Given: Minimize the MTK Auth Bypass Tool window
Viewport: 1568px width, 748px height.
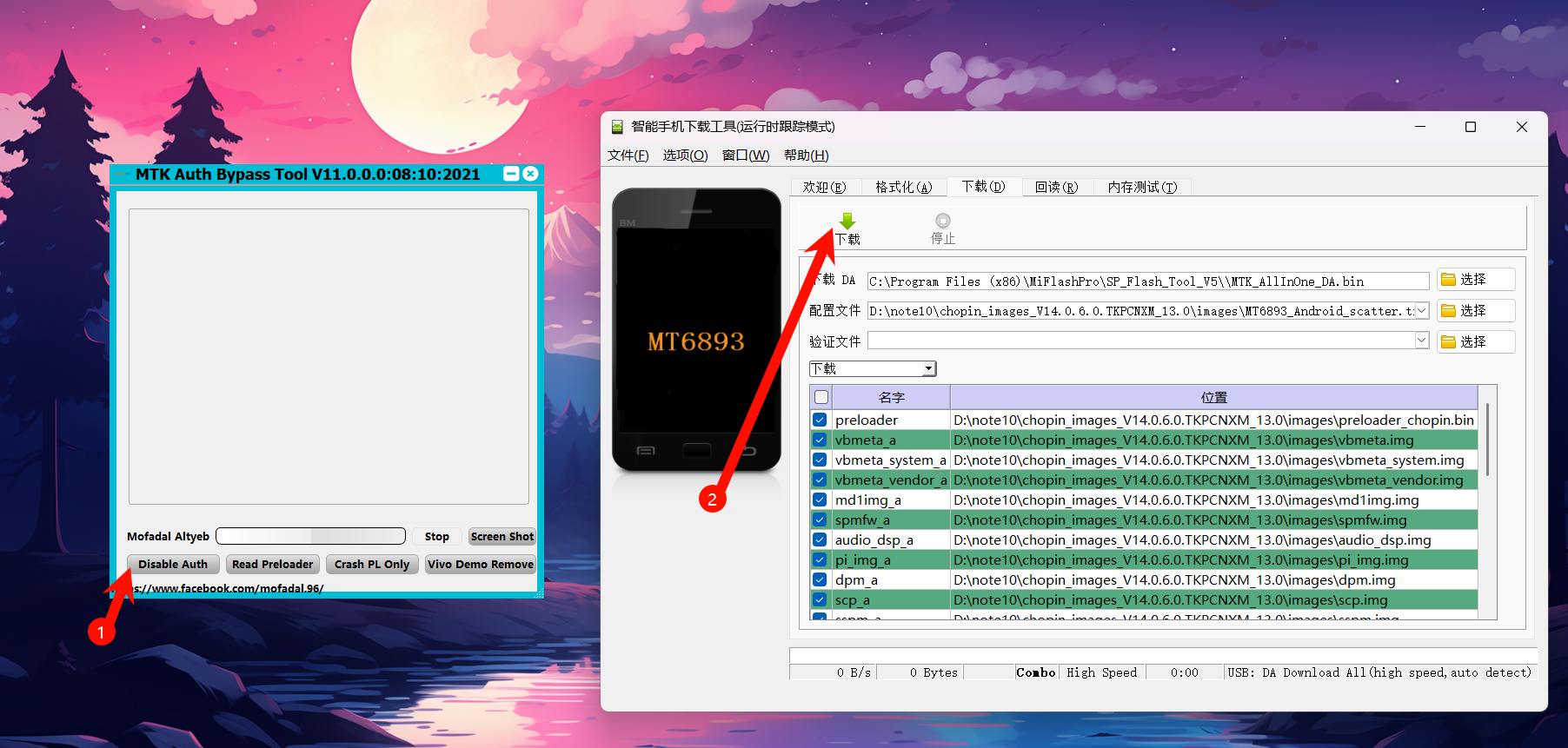Looking at the screenshot, I should click(512, 174).
